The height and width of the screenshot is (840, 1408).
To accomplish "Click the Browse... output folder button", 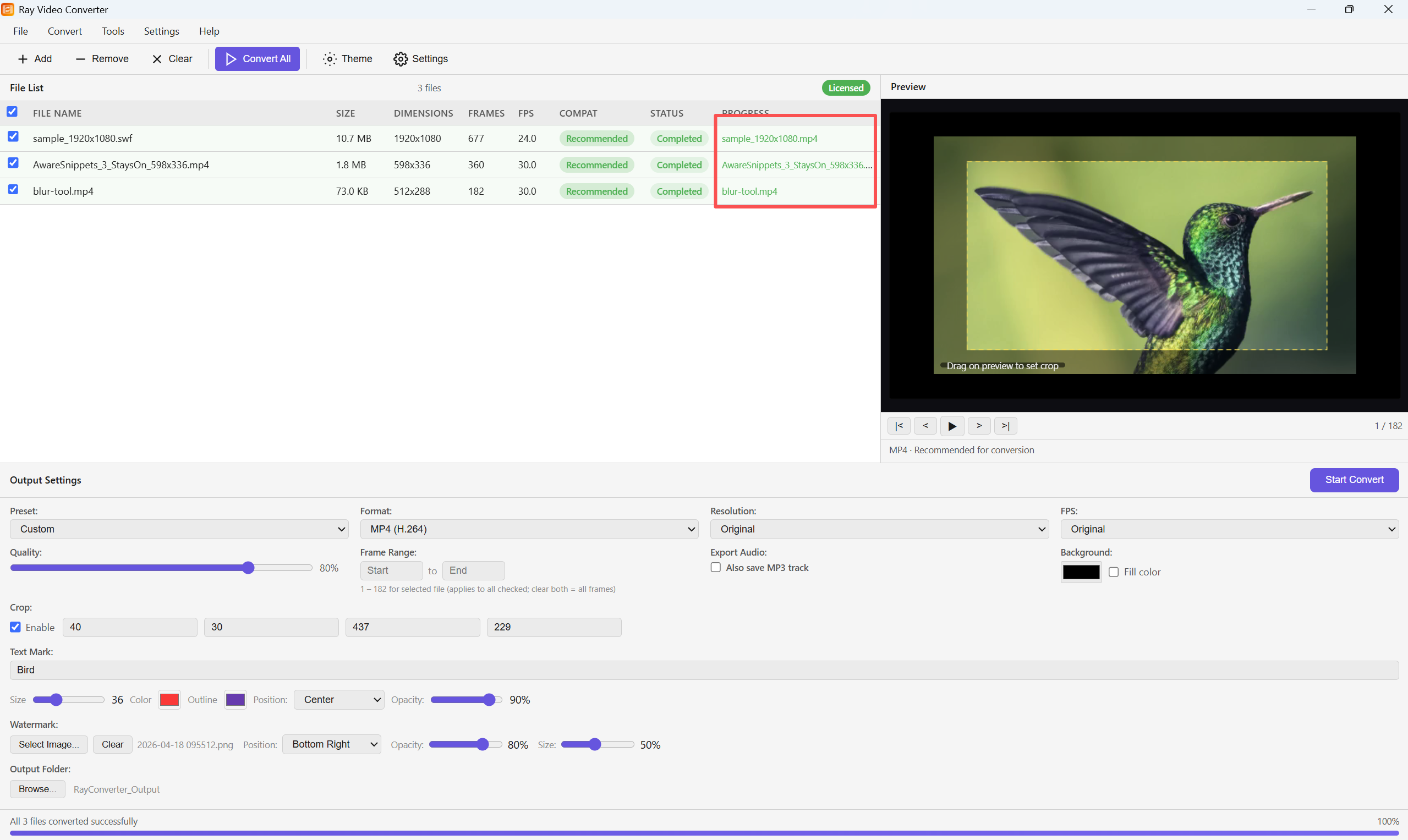I will tap(37, 789).
